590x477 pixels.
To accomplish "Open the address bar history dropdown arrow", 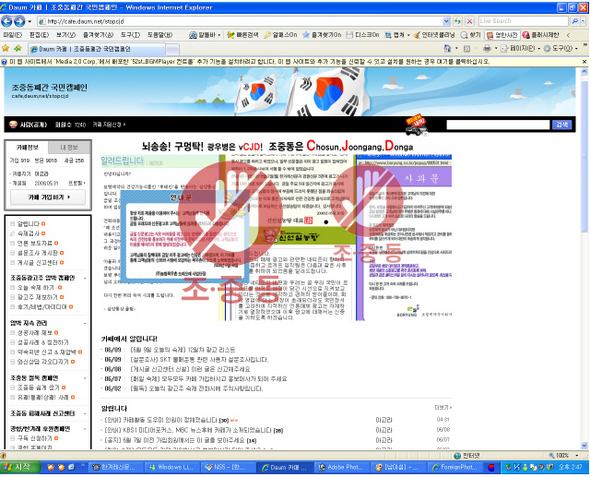I will click(x=446, y=21).
